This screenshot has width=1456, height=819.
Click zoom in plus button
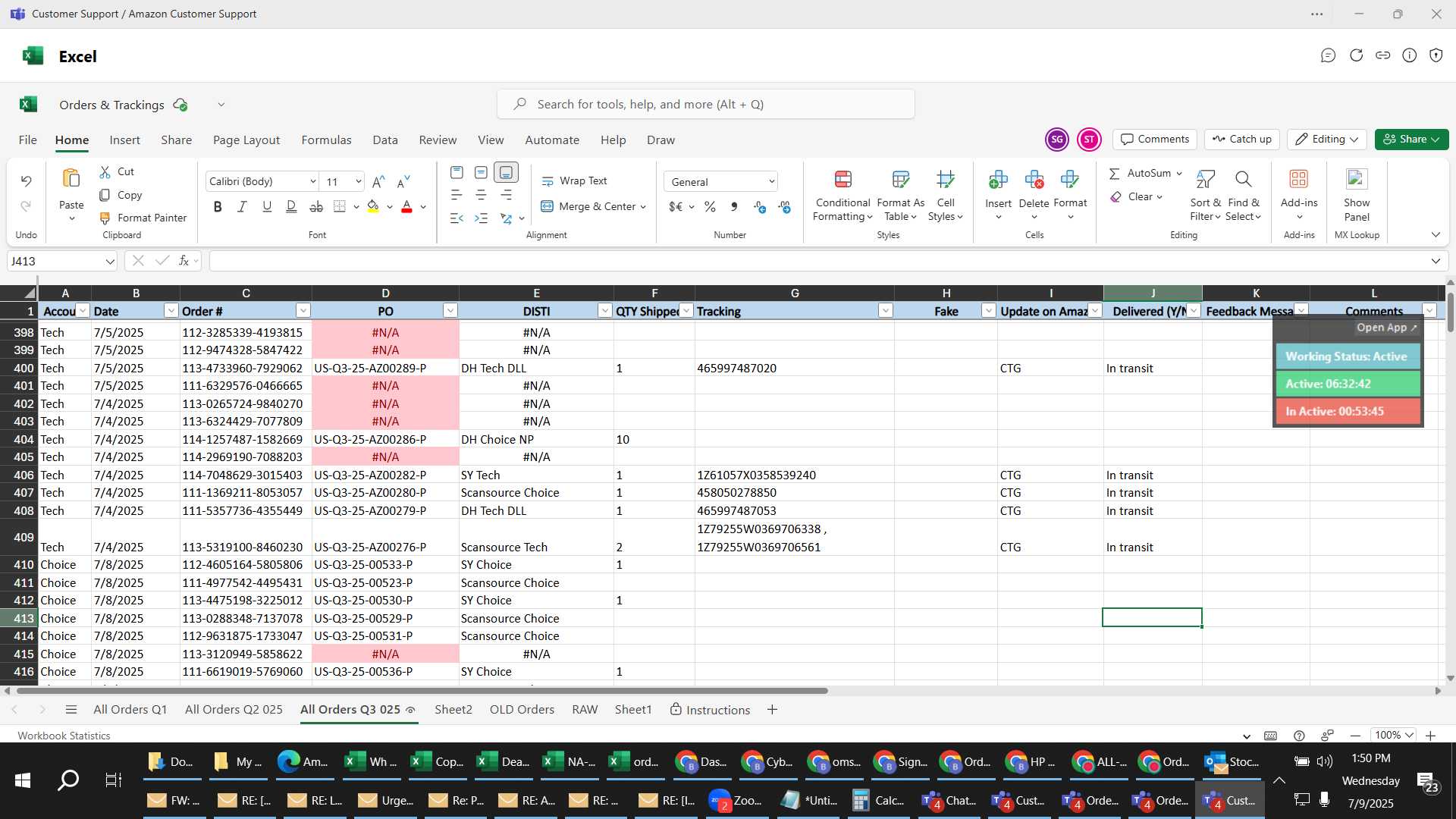(1430, 736)
